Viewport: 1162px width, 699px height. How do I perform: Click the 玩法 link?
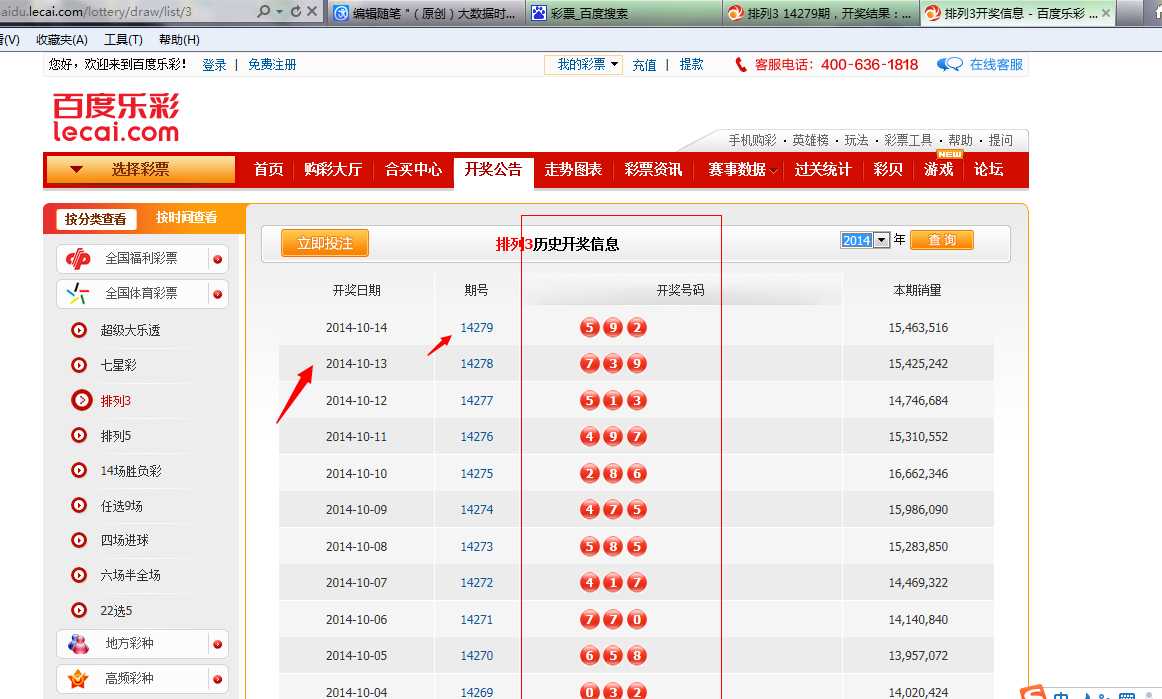(856, 140)
